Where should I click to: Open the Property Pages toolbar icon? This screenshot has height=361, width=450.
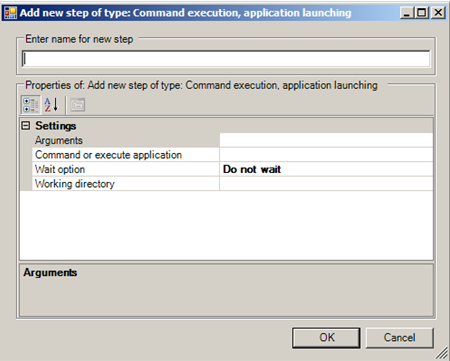(x=78, y=105)
